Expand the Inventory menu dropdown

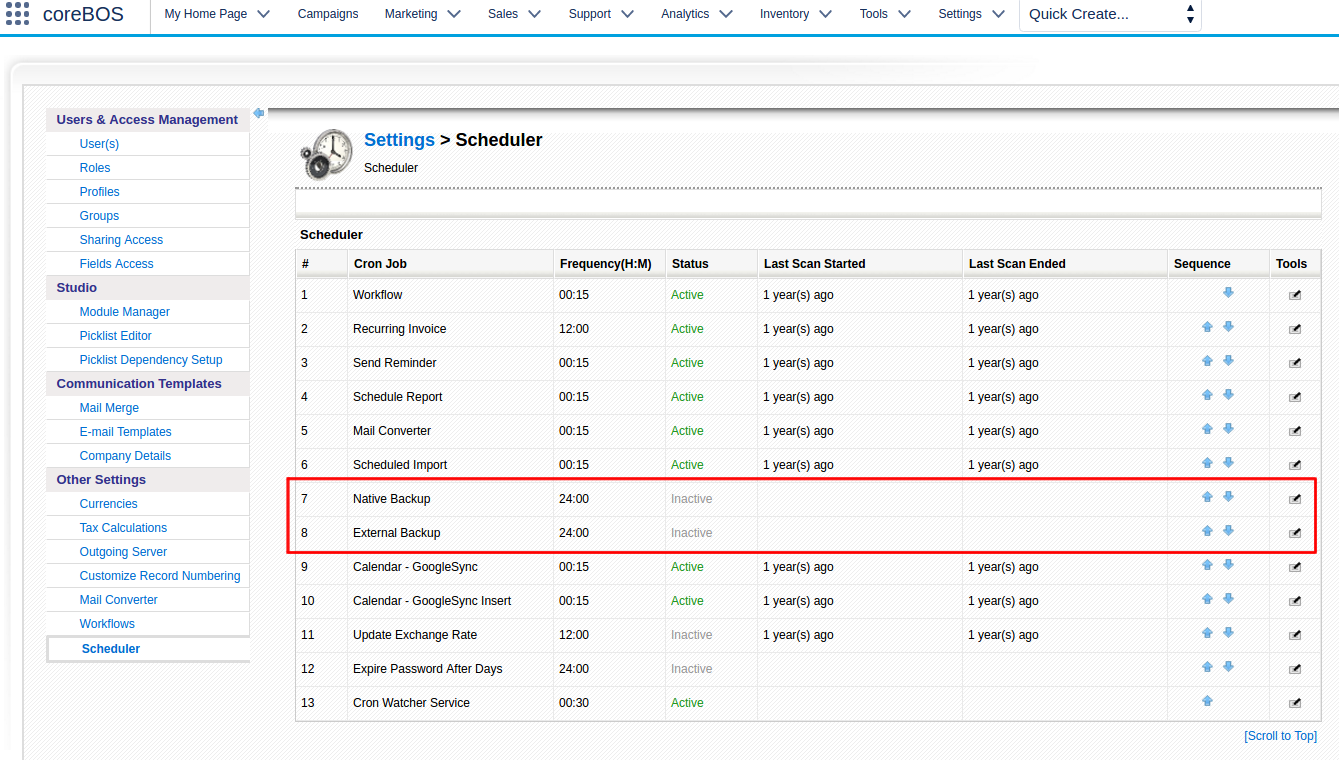point(796,14)
